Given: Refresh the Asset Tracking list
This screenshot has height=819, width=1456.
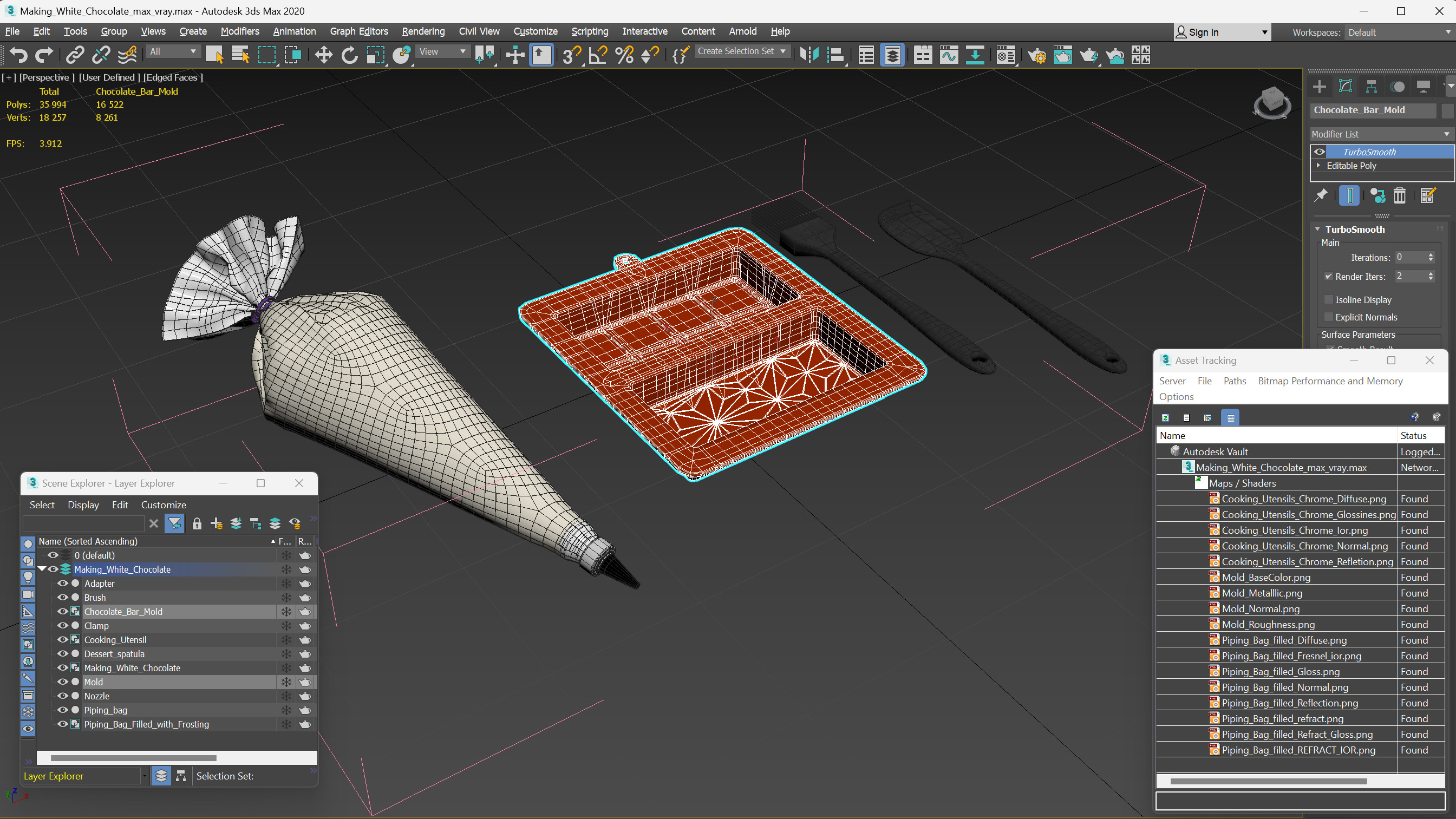Looking at the screenshot, I should pyautogui.click(x=1165, y=417).
